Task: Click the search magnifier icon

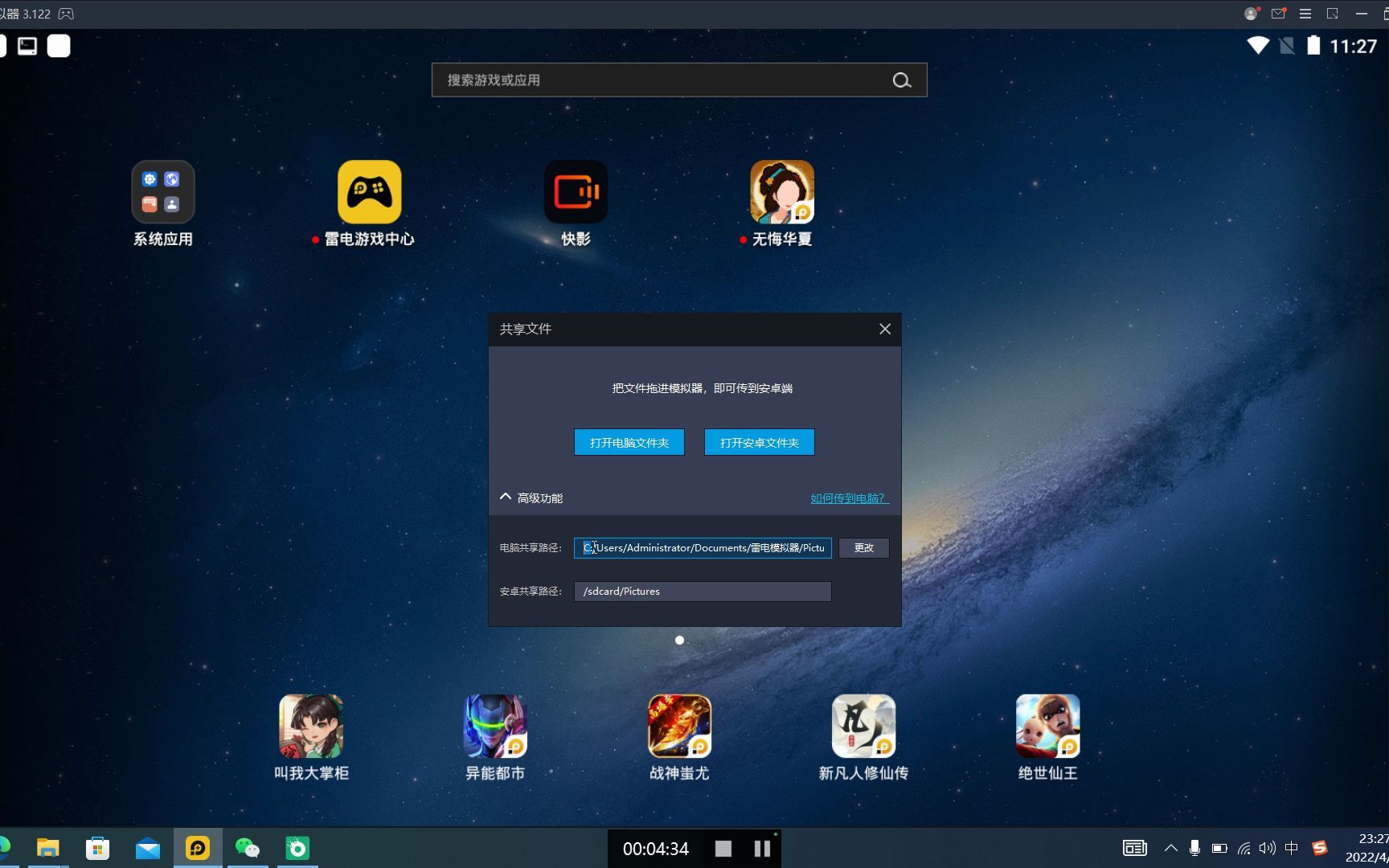Action: (x=902, y=80)
